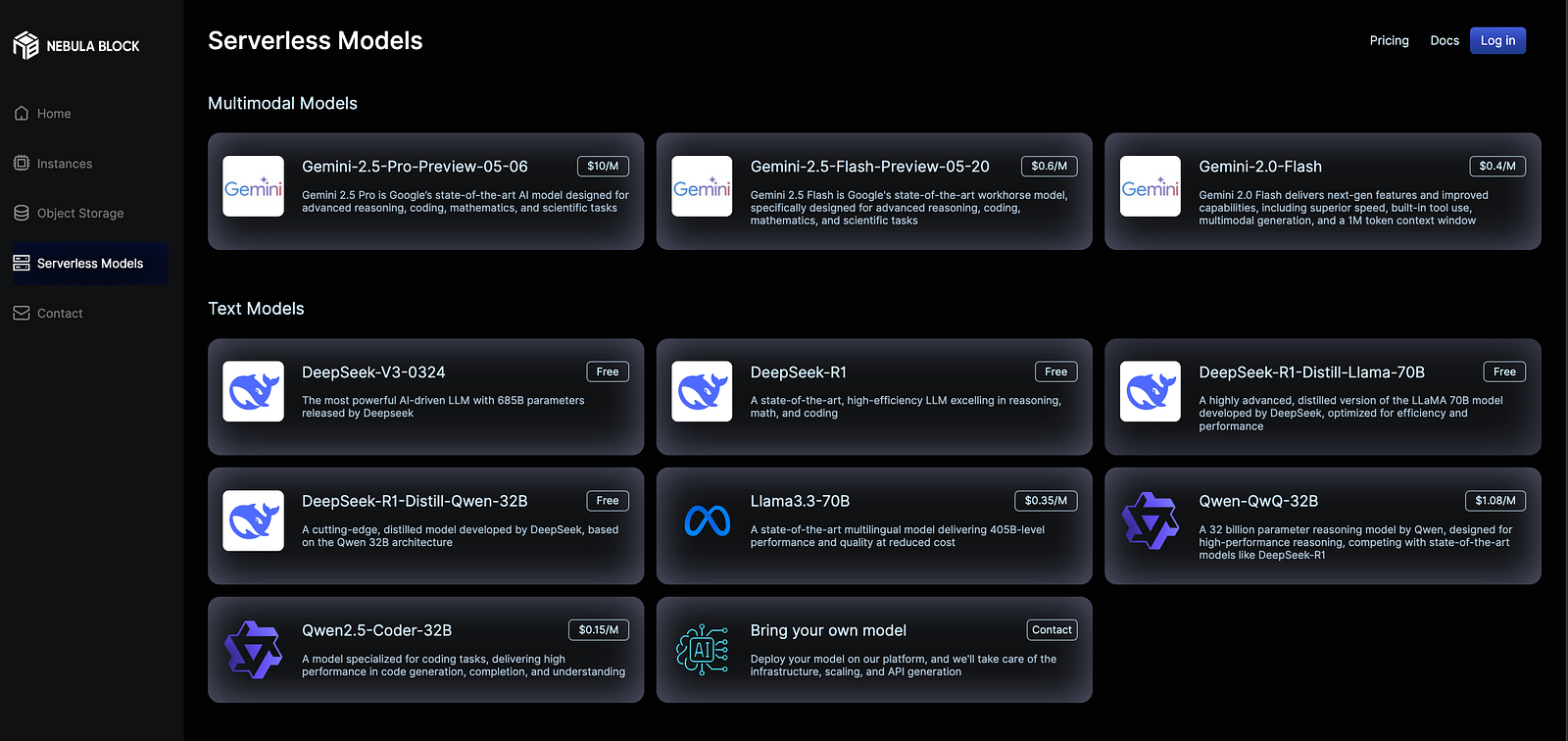Image resolution: width=1568 pixels, height=741 pixels.
Task: Click the Gemini-2.0-Flash Gemini logo
Action: coord(1151,186)
